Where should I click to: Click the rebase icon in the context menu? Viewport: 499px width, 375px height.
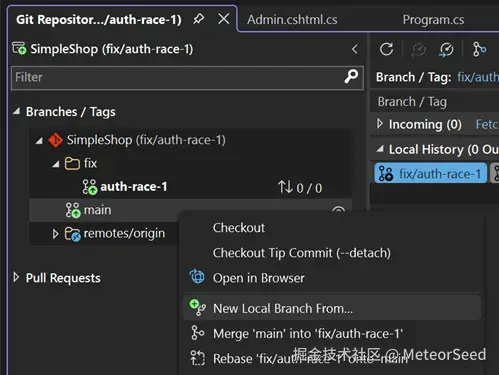pyautogui.click(x=197, y=358)
